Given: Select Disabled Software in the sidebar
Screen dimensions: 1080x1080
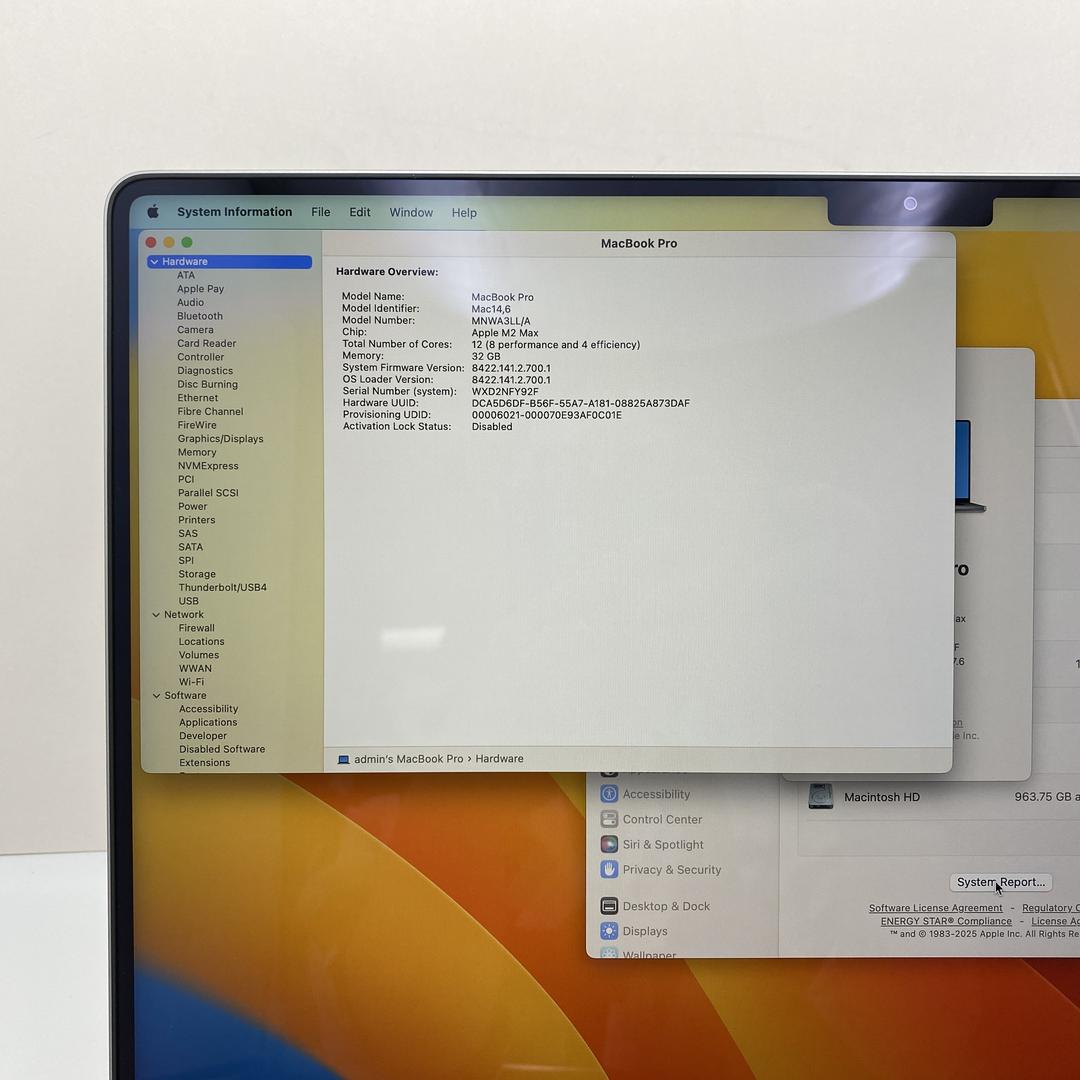Looking at the screenshot, I should [x=222, y=749].
